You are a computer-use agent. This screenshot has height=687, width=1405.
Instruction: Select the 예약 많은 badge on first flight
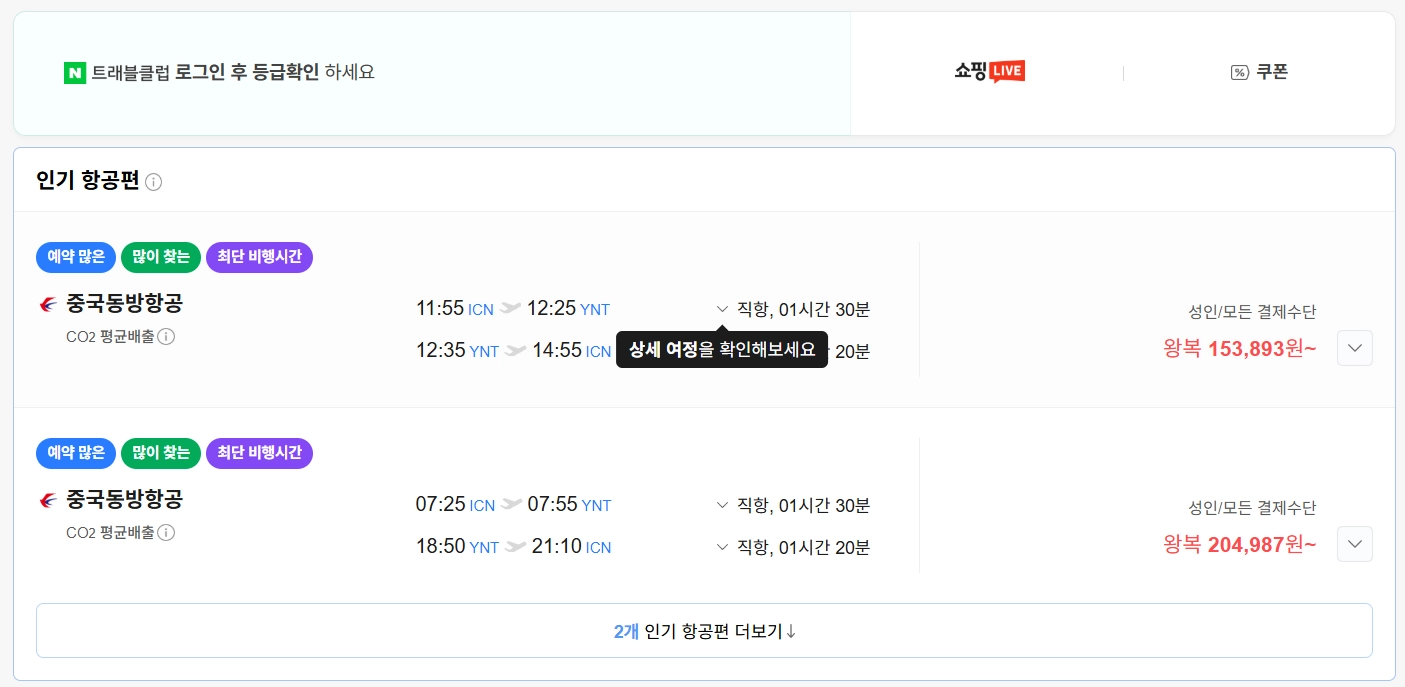75,257
